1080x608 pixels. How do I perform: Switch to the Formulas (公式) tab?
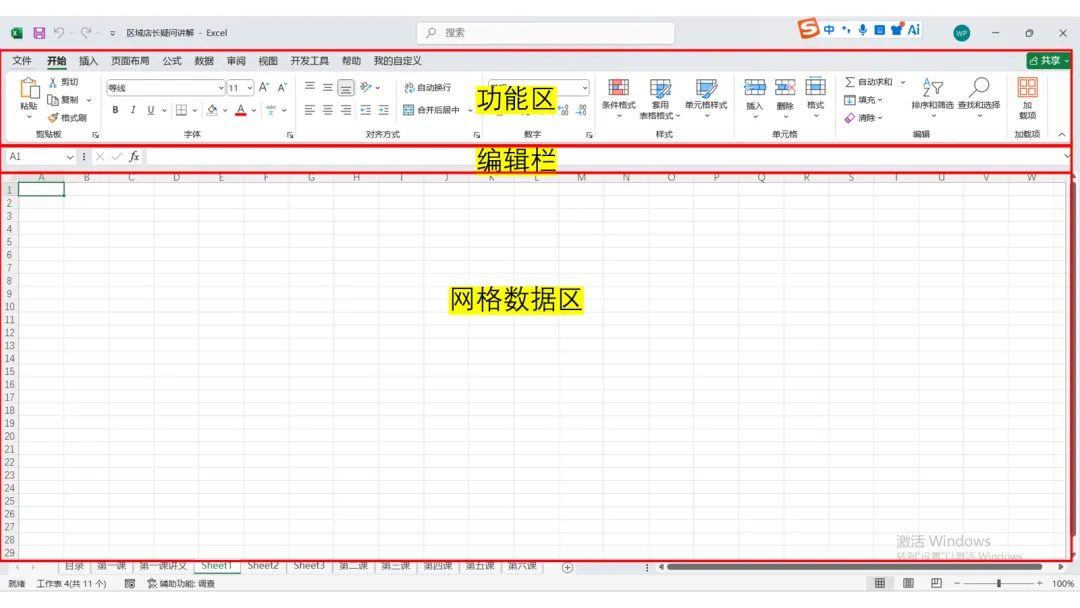(172, 61)
